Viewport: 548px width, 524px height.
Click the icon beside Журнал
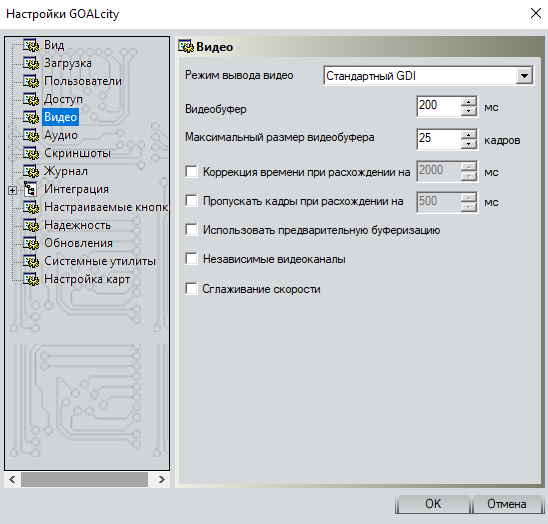click(31, 171)
